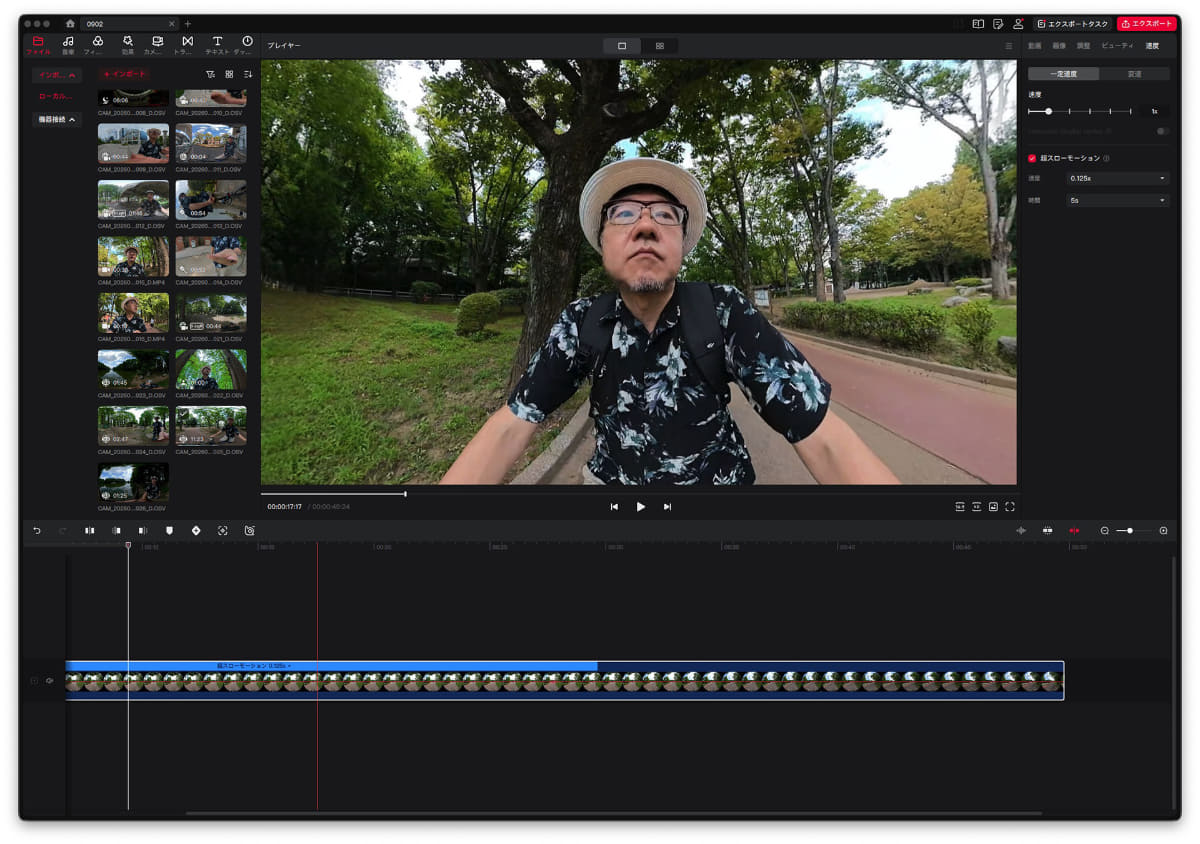Collapse the 機器接続 sidebar section
The height and width of the screenshot is (844, 1200).
[56, 119]
